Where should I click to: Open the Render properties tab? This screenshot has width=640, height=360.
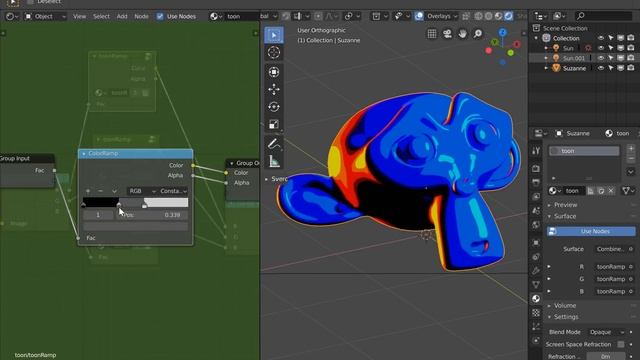click(x=536, y=168)
